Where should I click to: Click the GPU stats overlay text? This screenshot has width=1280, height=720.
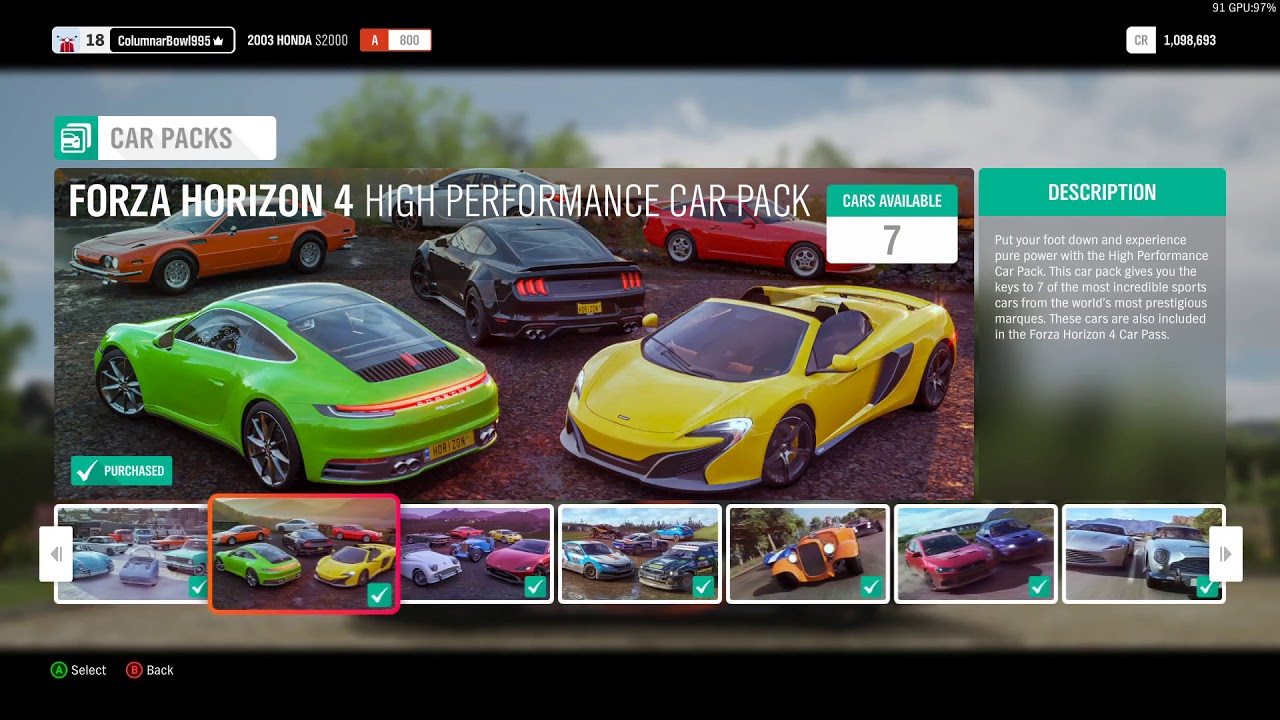[1243, 7]
